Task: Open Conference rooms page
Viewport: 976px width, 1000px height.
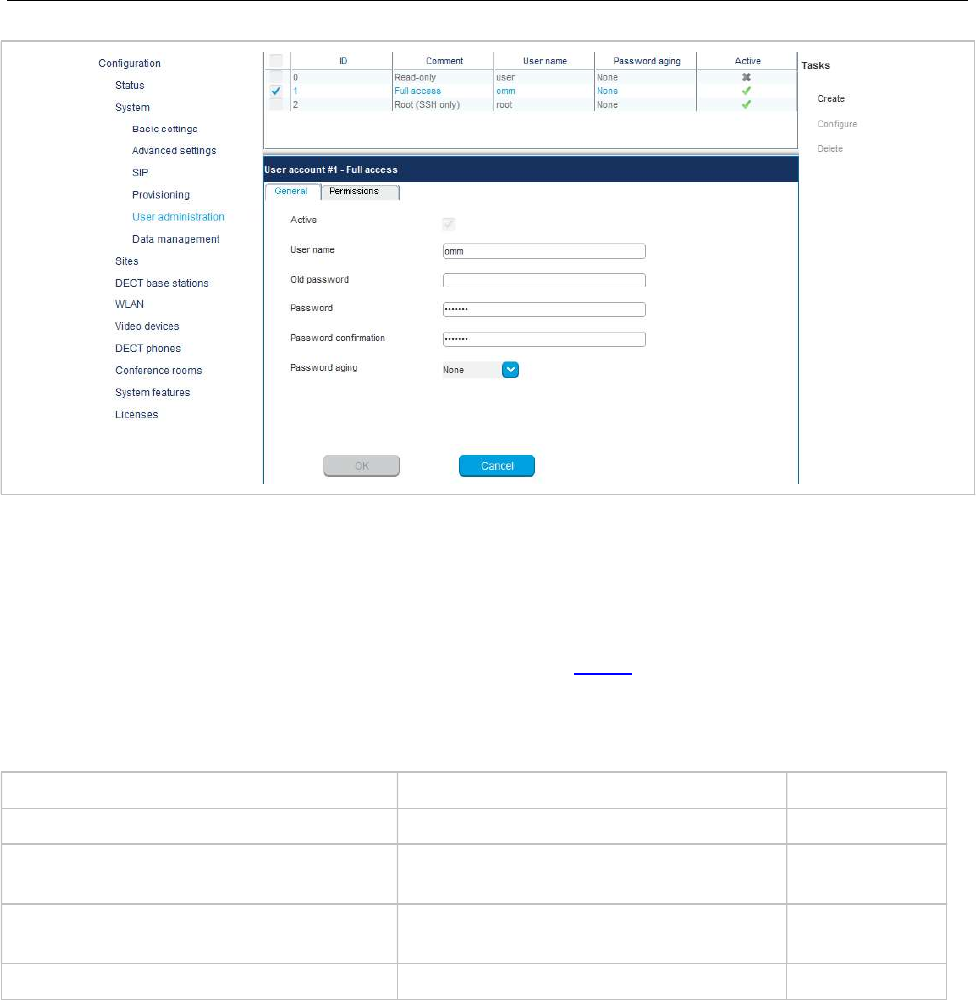Action: tap(158, 371)
